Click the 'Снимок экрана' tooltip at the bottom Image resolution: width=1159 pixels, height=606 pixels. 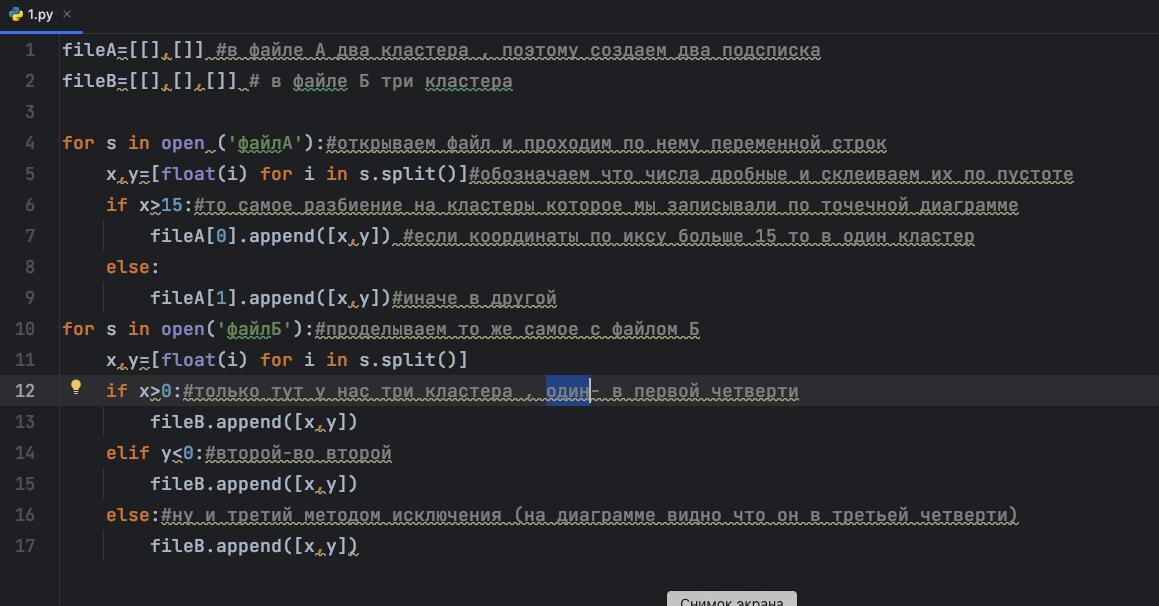732,599
